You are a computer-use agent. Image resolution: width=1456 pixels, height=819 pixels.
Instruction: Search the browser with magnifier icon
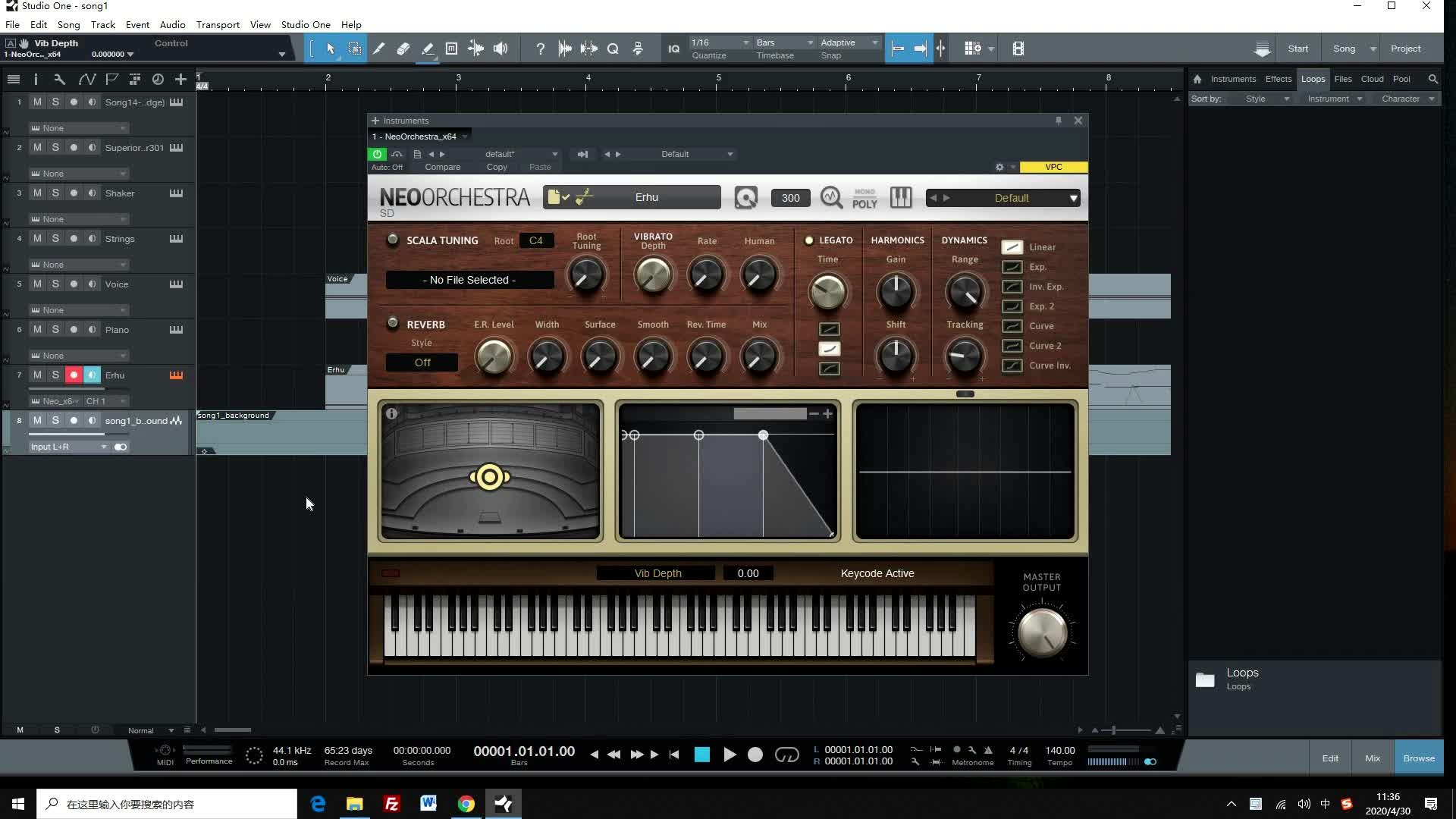point(1432,79)
